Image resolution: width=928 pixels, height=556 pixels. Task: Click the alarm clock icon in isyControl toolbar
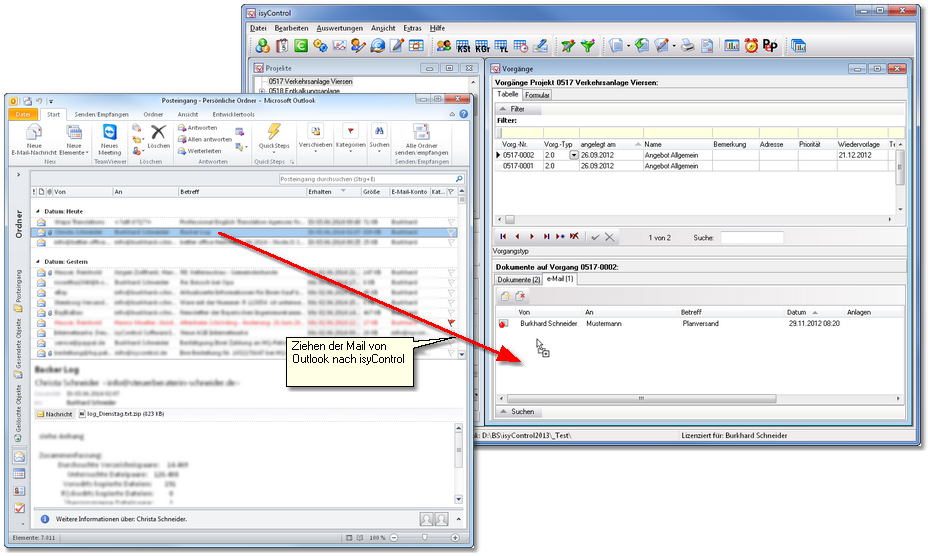751,46
